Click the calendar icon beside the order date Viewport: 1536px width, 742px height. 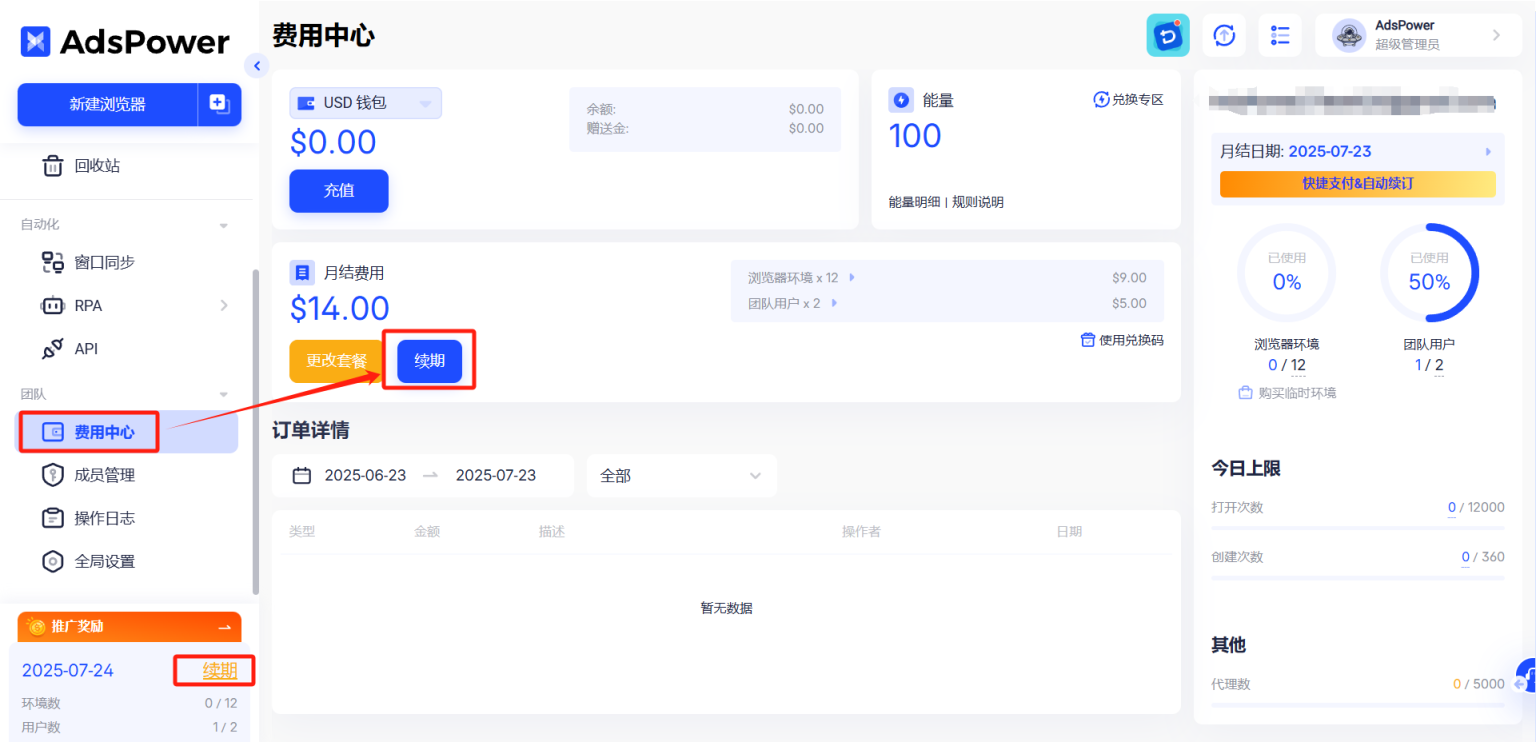click(x=302, y=475)
